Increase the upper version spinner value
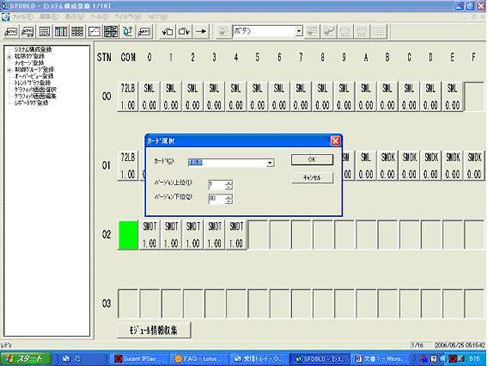This screenshot has height=366, width=488. coord(229,183)
